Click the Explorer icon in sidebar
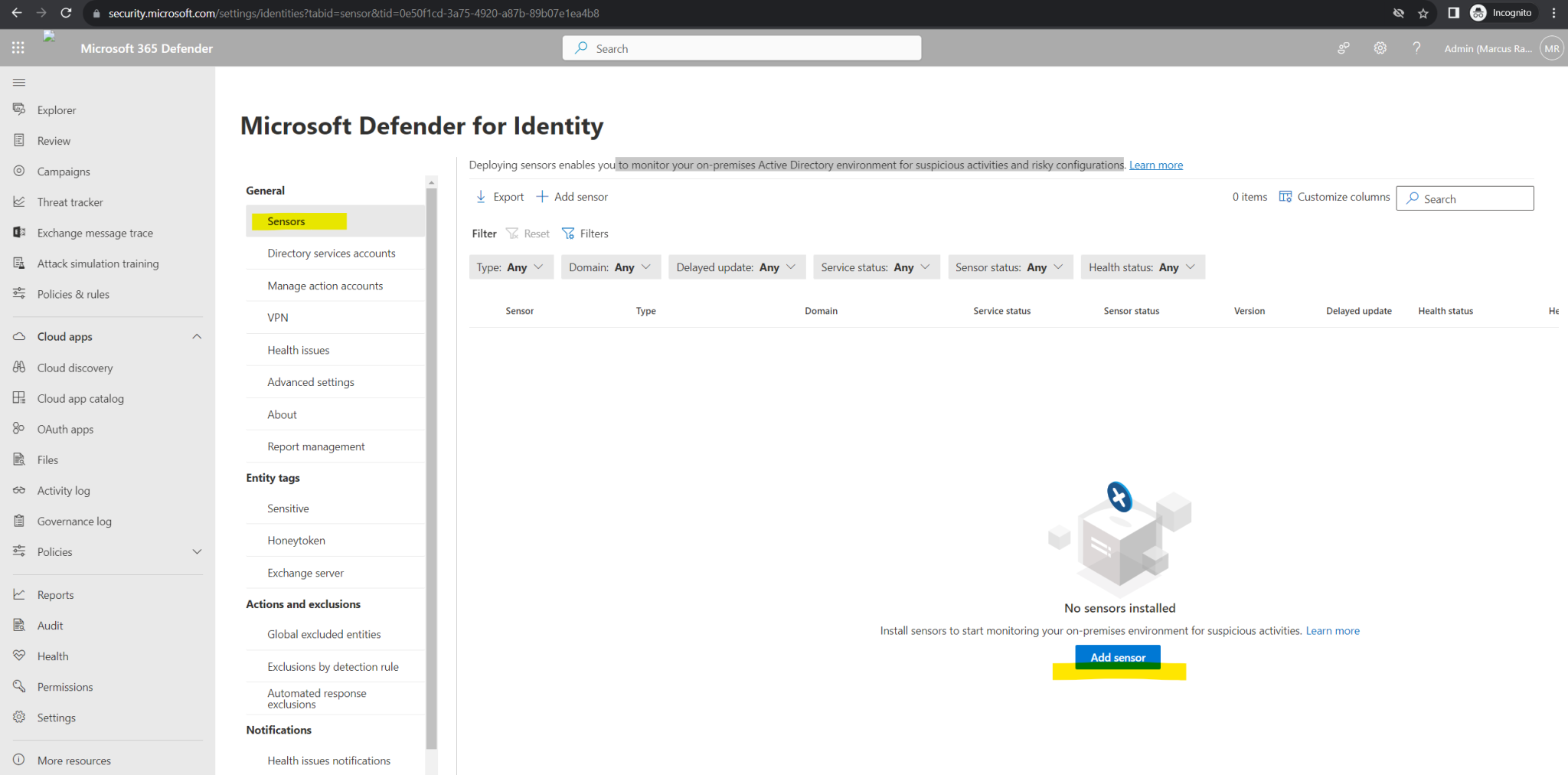The height and width of the screenshot is (775, 1568). click(x=19, y=110)
